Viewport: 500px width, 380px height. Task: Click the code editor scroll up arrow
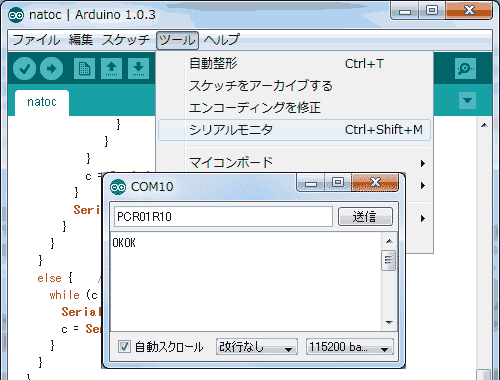484,125
